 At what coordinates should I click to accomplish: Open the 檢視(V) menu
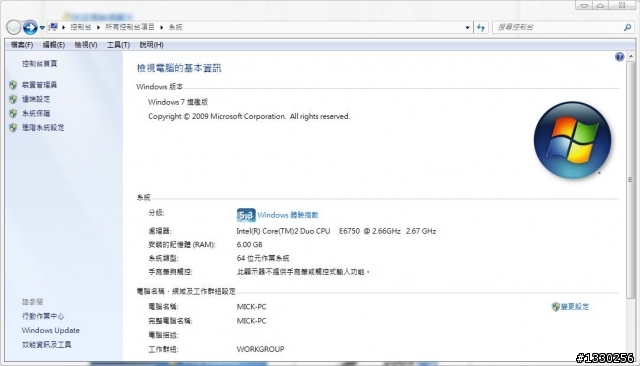click(x=86, y=45)
